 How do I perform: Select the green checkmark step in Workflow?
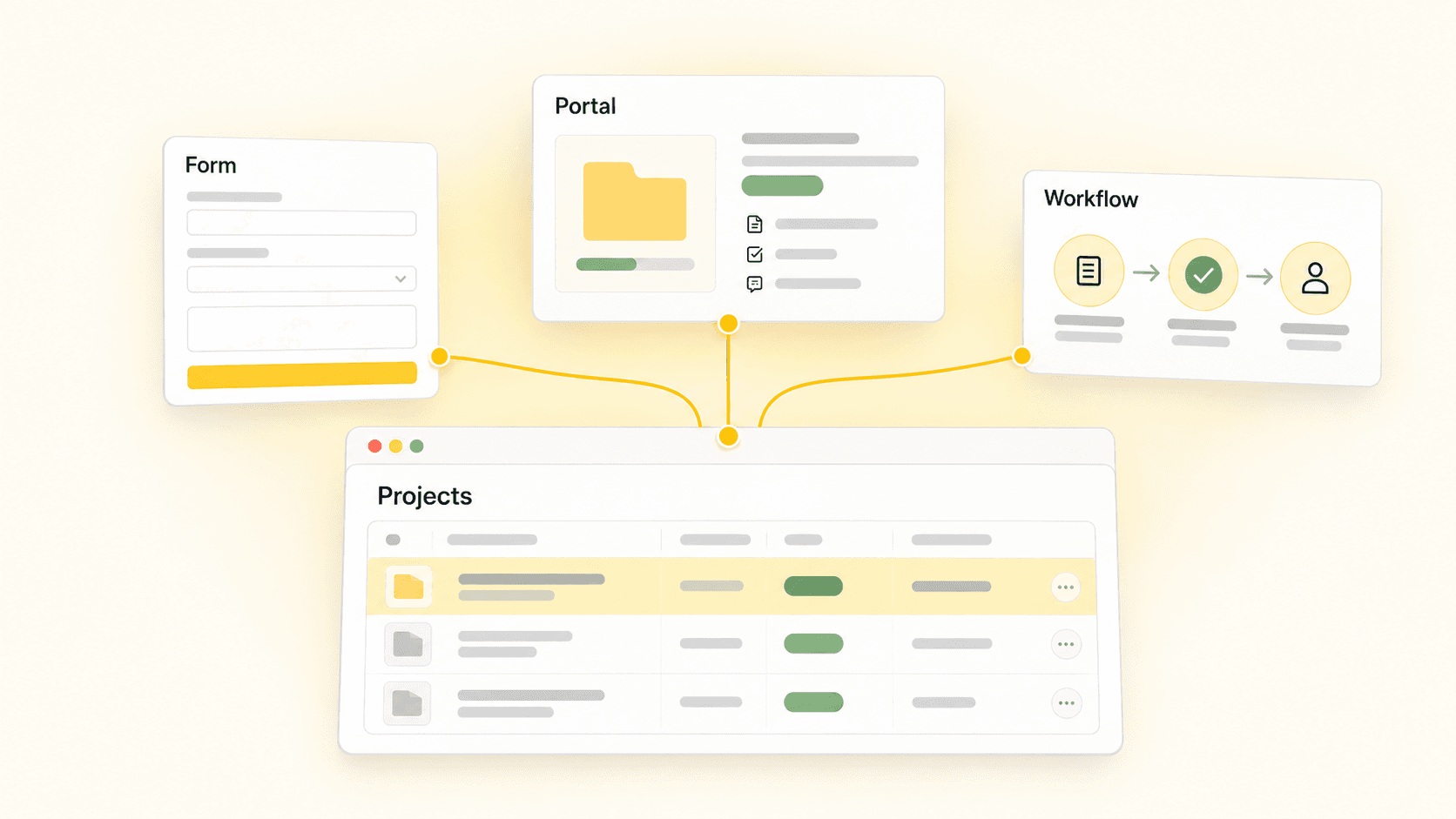[1203, 275]
